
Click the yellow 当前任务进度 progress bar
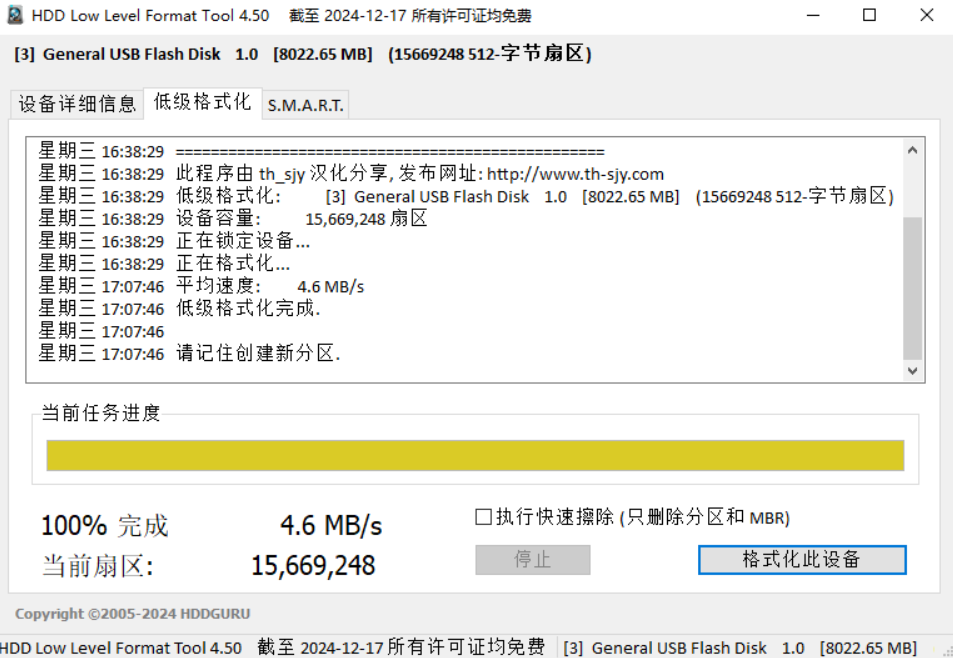pyautogui.click(x=475, y=455)
